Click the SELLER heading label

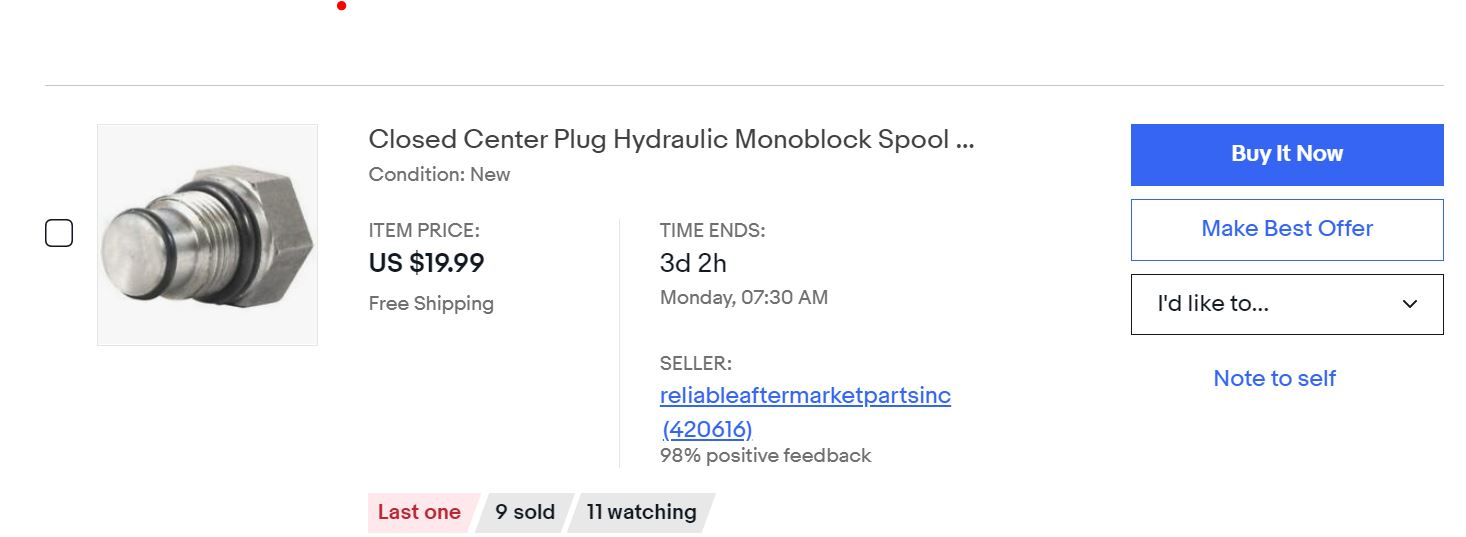[x=695, y=363]
